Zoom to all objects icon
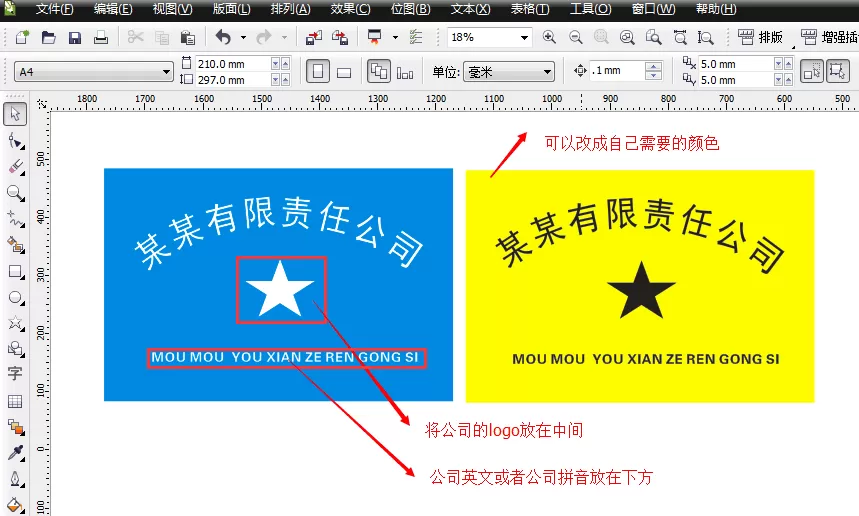This screenshot has height=516, width=859. coord(627,37)
